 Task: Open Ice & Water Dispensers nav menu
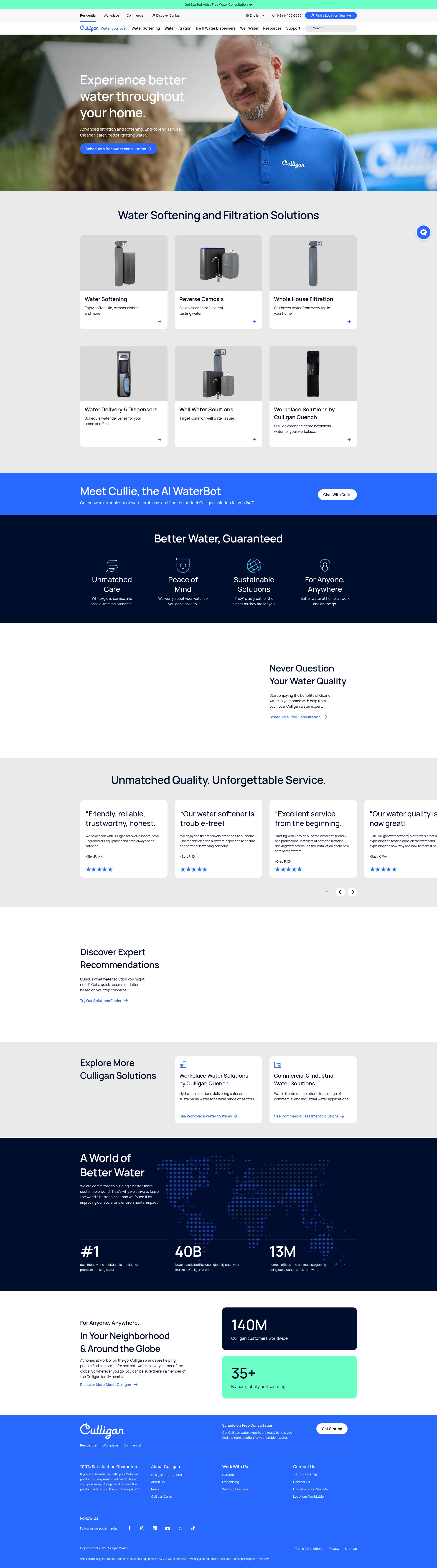coord(216,28)
